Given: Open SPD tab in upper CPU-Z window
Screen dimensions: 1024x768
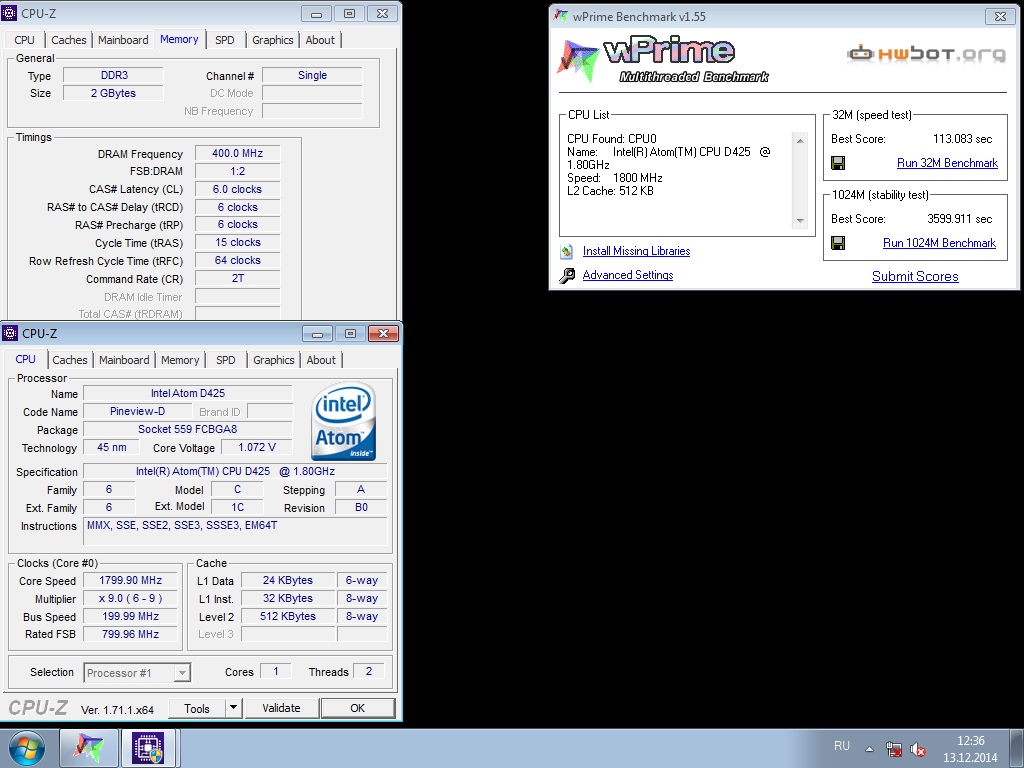Looking at the screenshot, I should coord(225,40).
